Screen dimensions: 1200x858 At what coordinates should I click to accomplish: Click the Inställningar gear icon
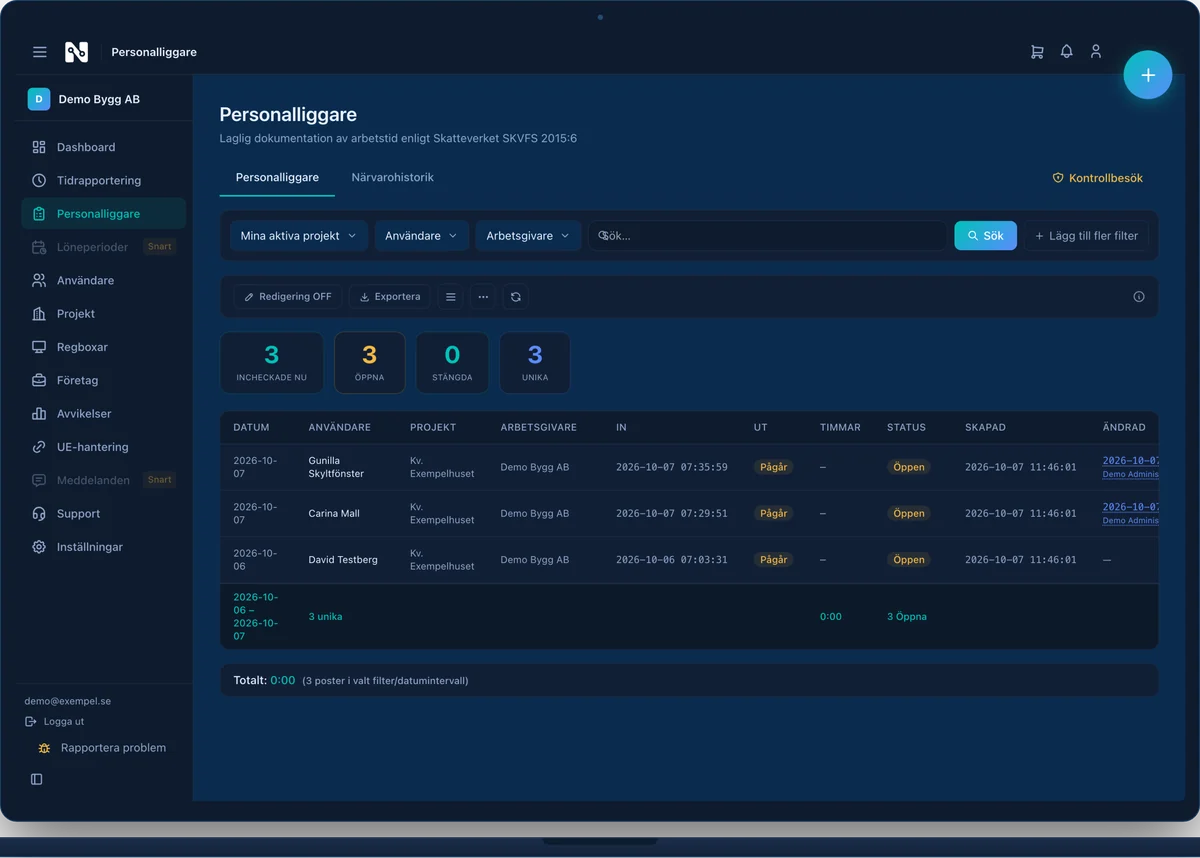tap(39, 547)
